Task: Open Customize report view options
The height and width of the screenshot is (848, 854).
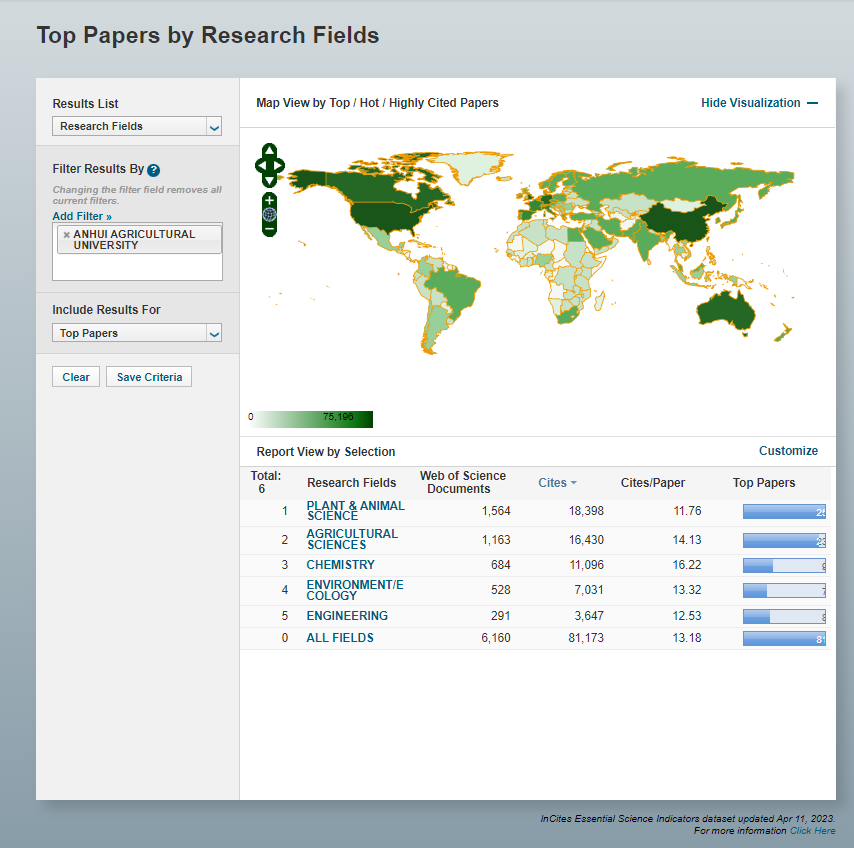Action: coord(788,451)
